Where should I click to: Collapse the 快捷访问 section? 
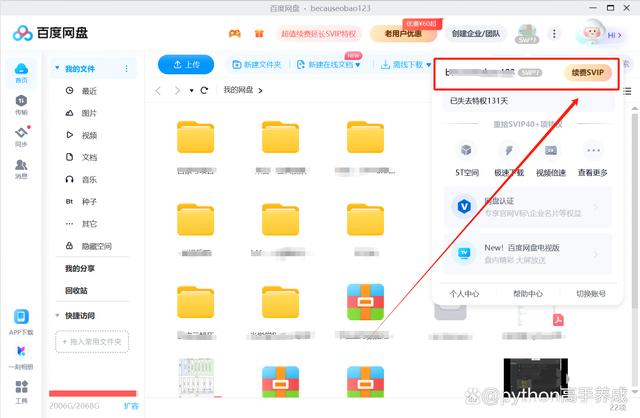point(57,316)
